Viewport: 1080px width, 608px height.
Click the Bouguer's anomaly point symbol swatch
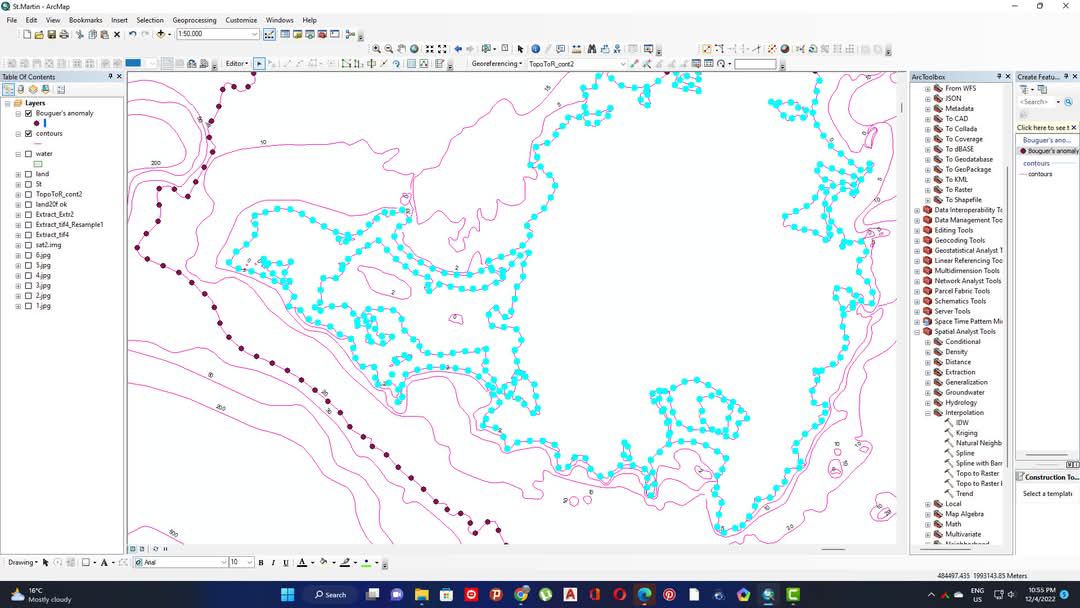pyautogui.click(x=37, y=123)
